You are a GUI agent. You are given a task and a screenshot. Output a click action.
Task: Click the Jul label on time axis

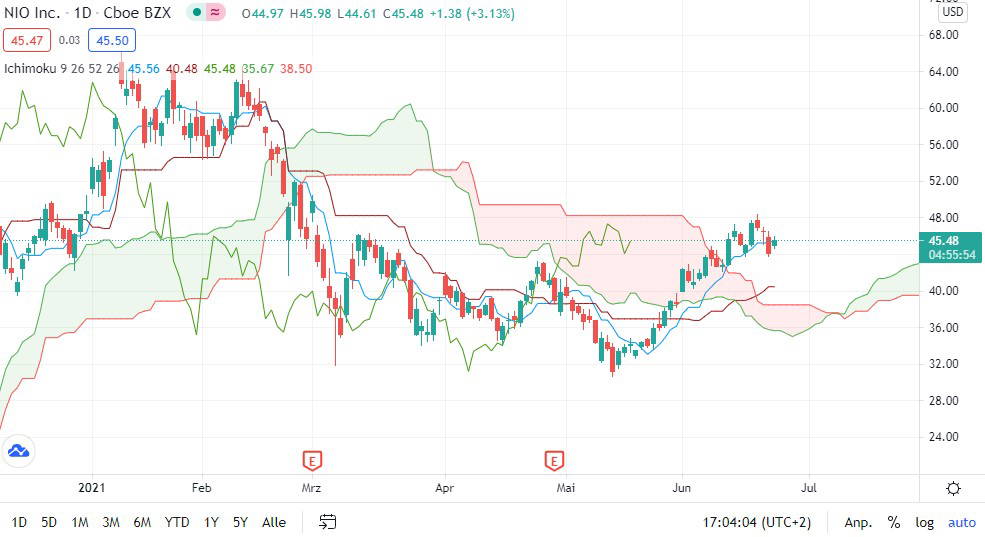[x=808, y=488]
